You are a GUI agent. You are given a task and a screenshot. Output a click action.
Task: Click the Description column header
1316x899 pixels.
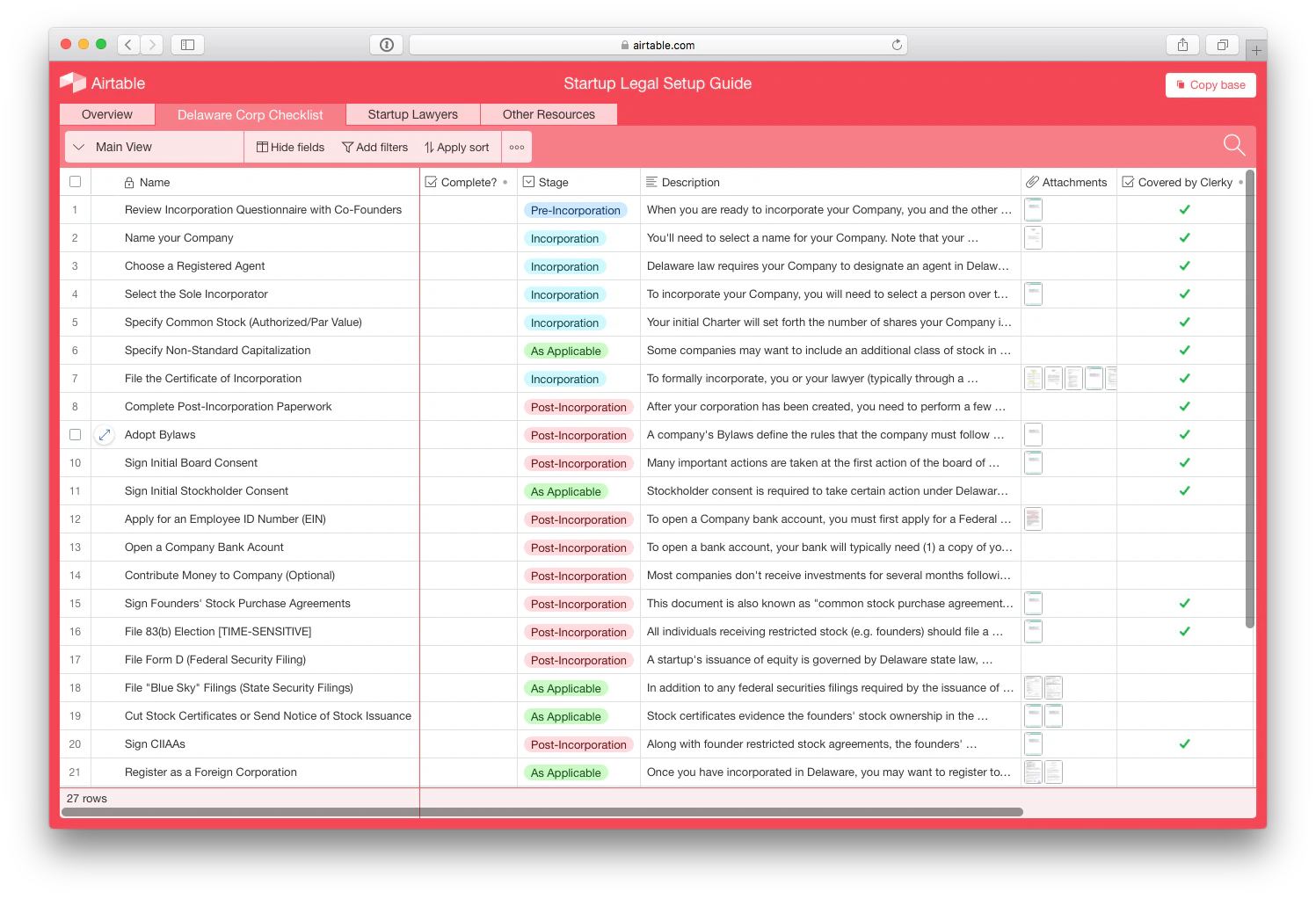click(830, 182)
